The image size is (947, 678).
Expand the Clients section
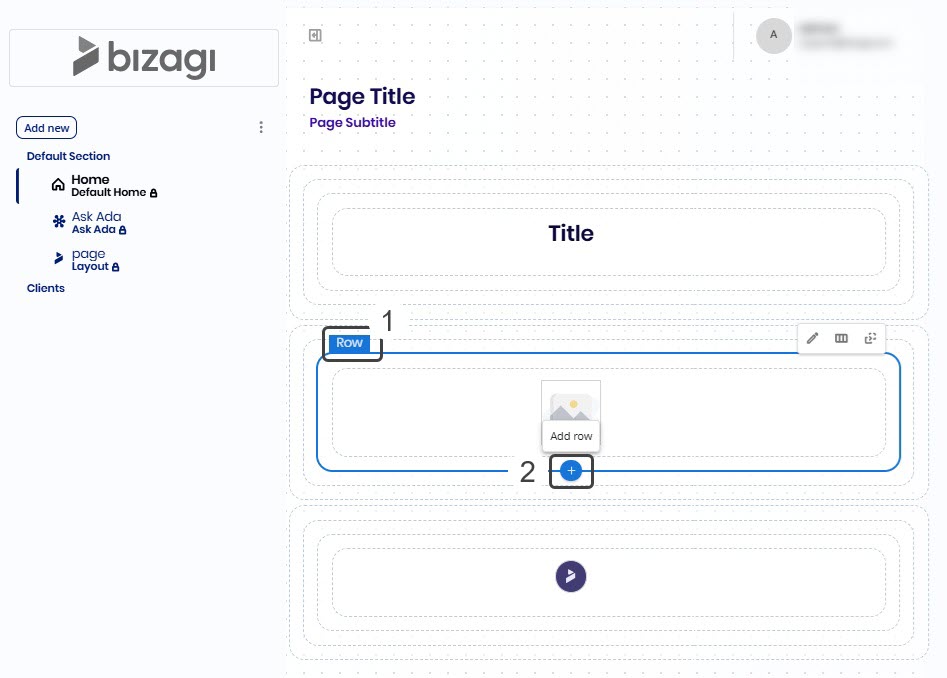click(46, 288)
